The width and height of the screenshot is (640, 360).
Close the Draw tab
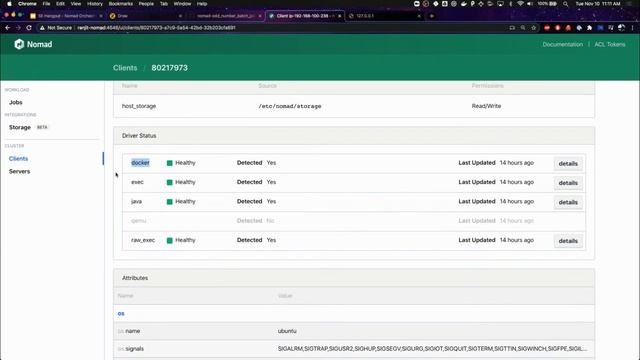click(x=180, y=16)
